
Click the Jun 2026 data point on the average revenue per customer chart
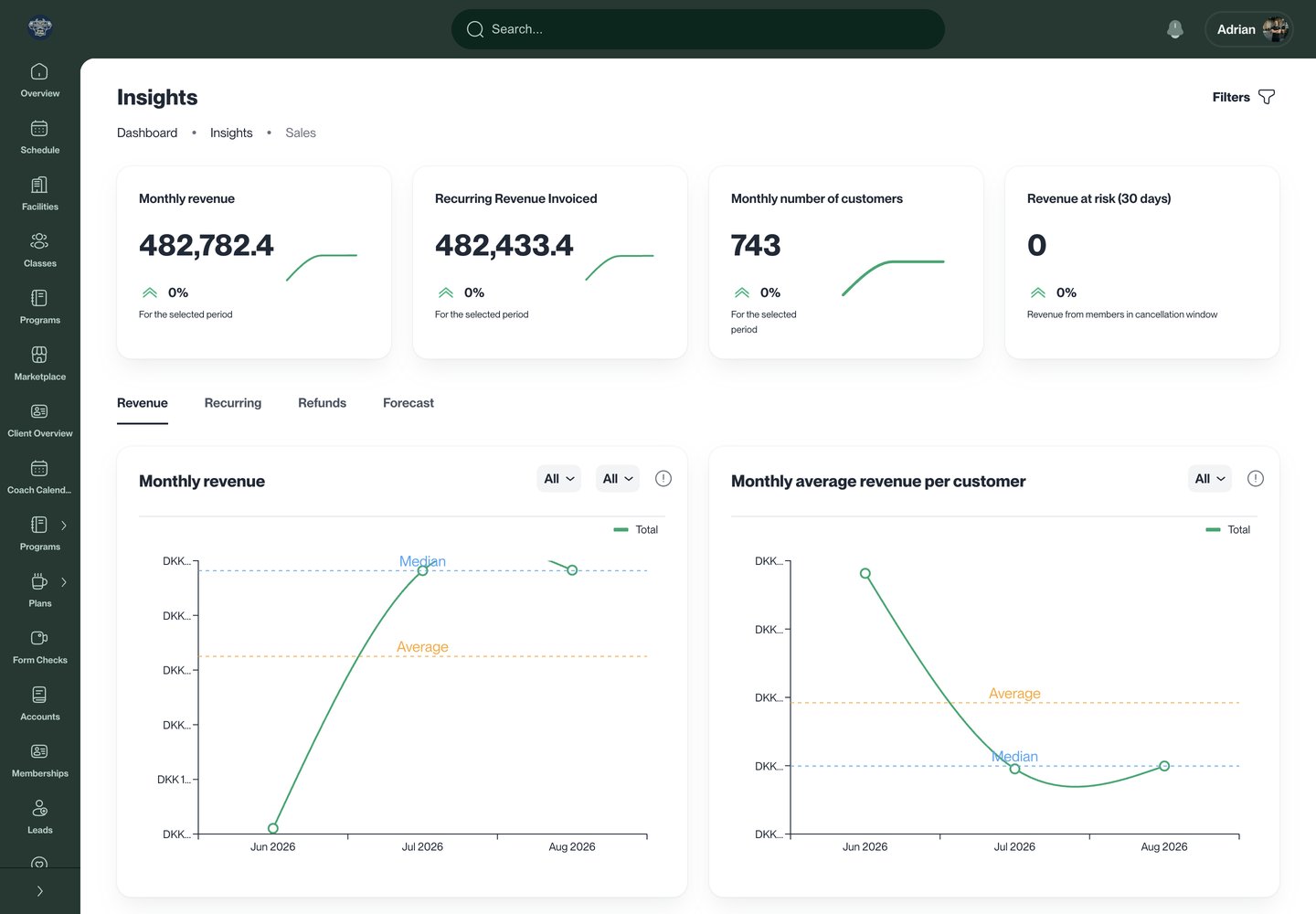point(865,574)
